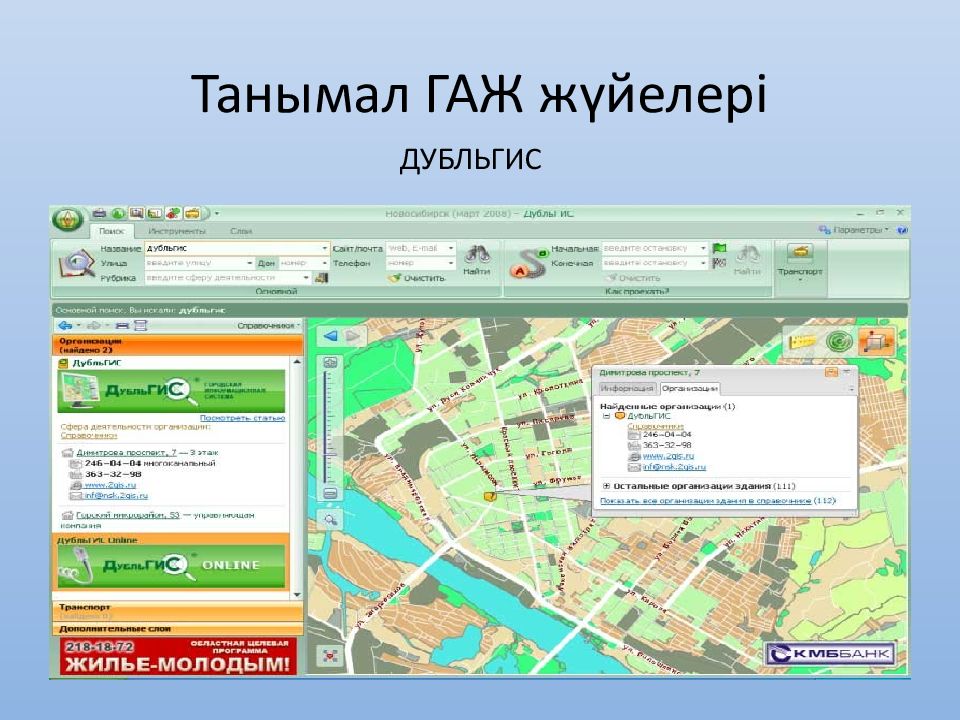This screenshot has height=720, width=960.
Task: Open the Сайт/почта dropdown arrow
Action: pyautogui.click(x=451, y=249)
